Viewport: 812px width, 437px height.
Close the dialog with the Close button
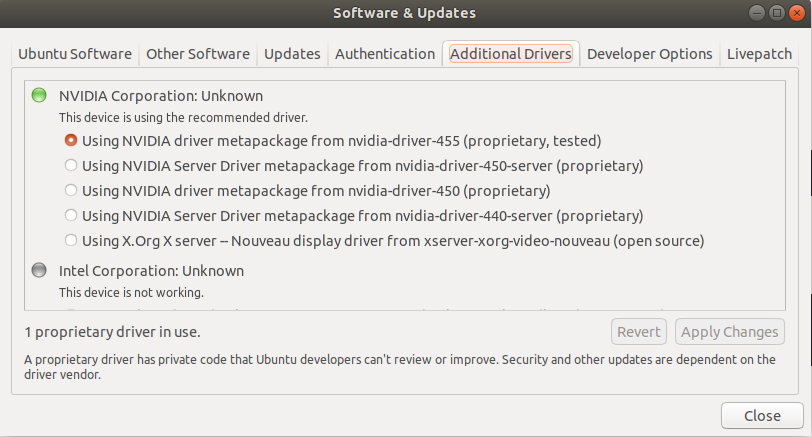pos(762,416)
